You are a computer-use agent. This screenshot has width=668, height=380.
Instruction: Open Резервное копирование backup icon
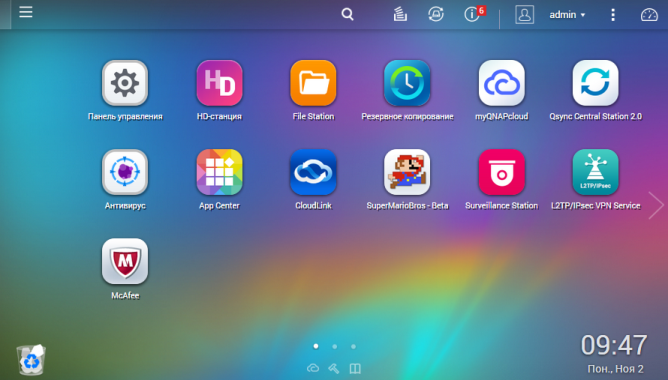[x=407, y=83]
